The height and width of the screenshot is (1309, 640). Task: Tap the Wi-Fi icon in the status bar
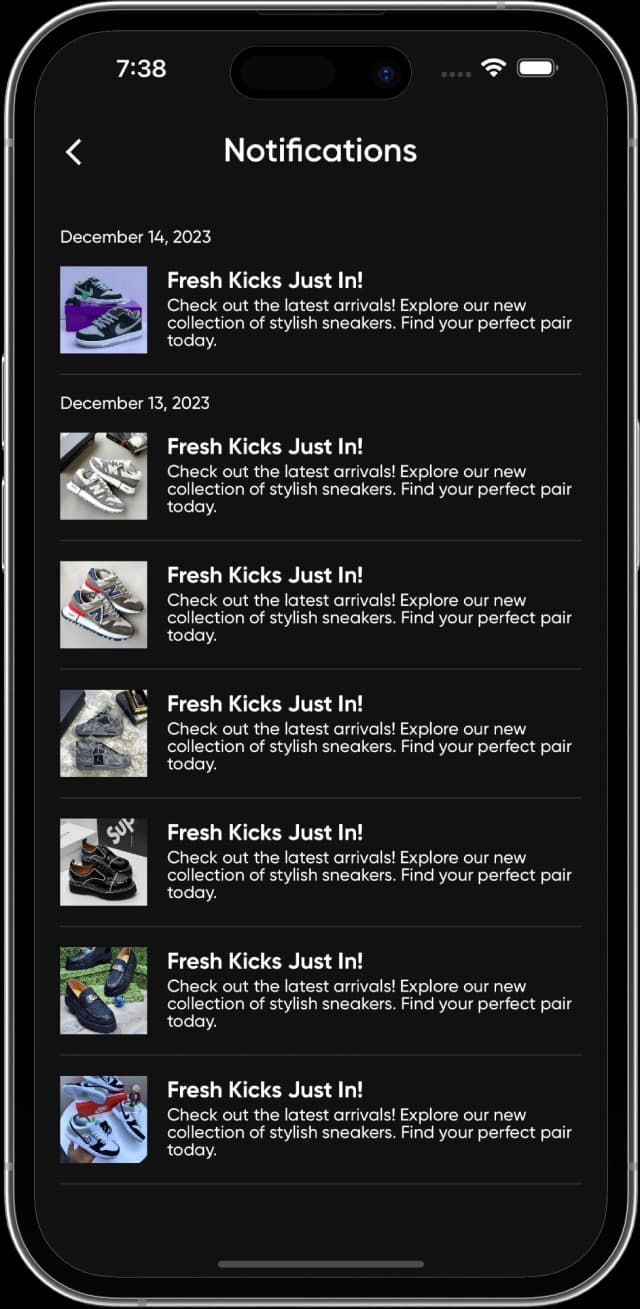coord(493,72)
